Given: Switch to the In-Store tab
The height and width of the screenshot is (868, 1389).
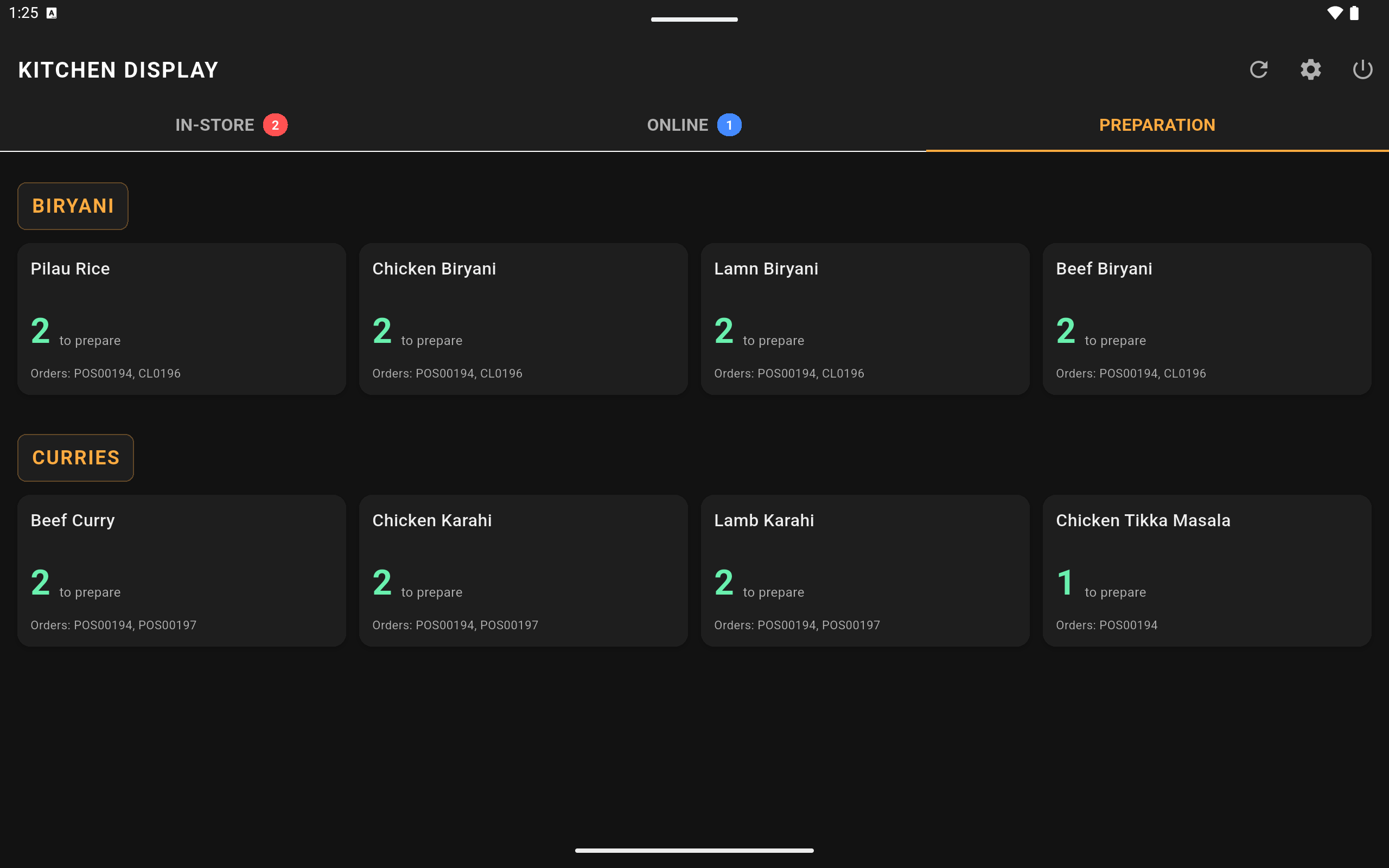Looking at the screenshot, I should (x=231, y=125).
